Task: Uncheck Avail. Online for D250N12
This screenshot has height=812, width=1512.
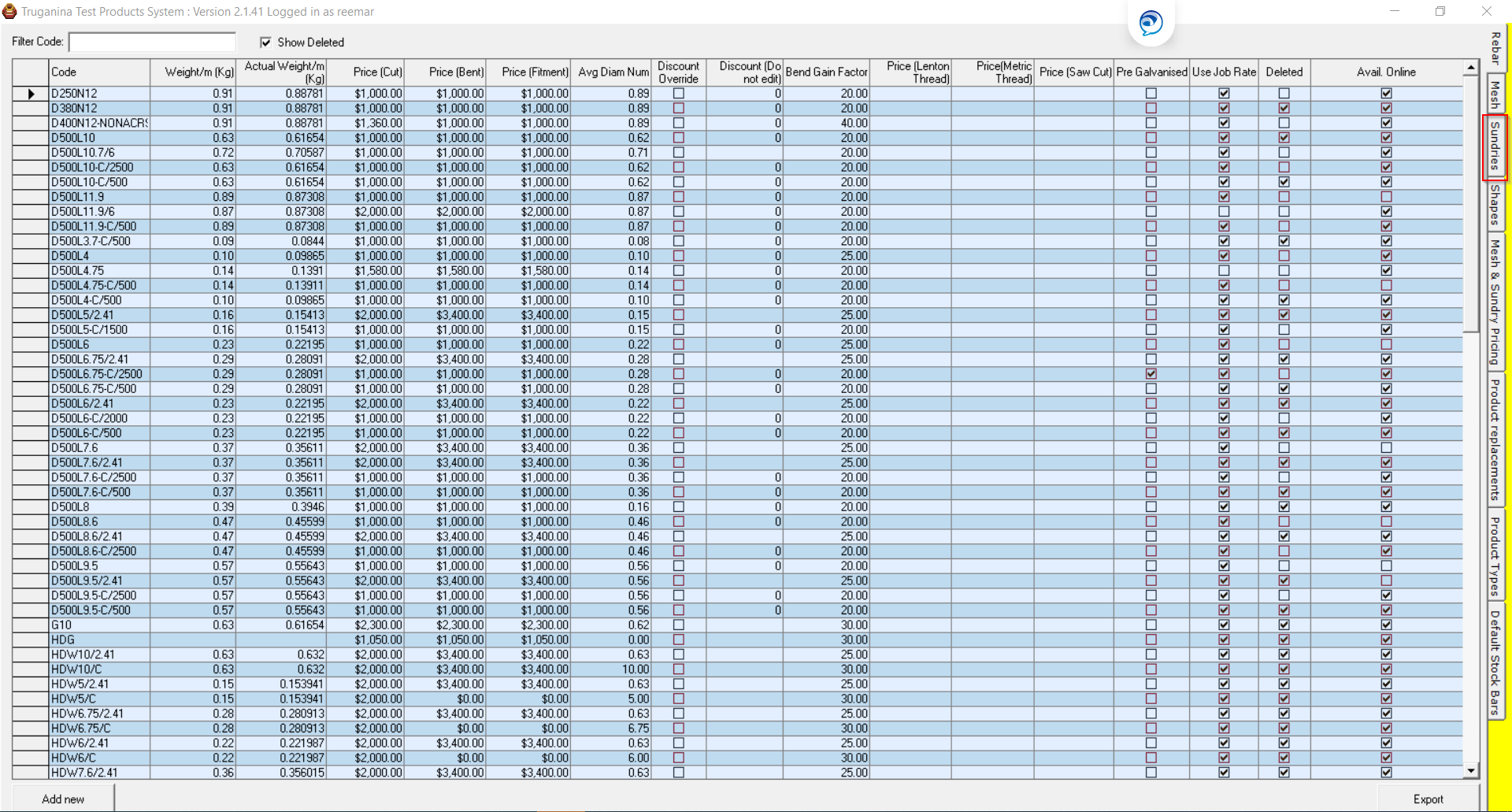Action: (1386, 94)
